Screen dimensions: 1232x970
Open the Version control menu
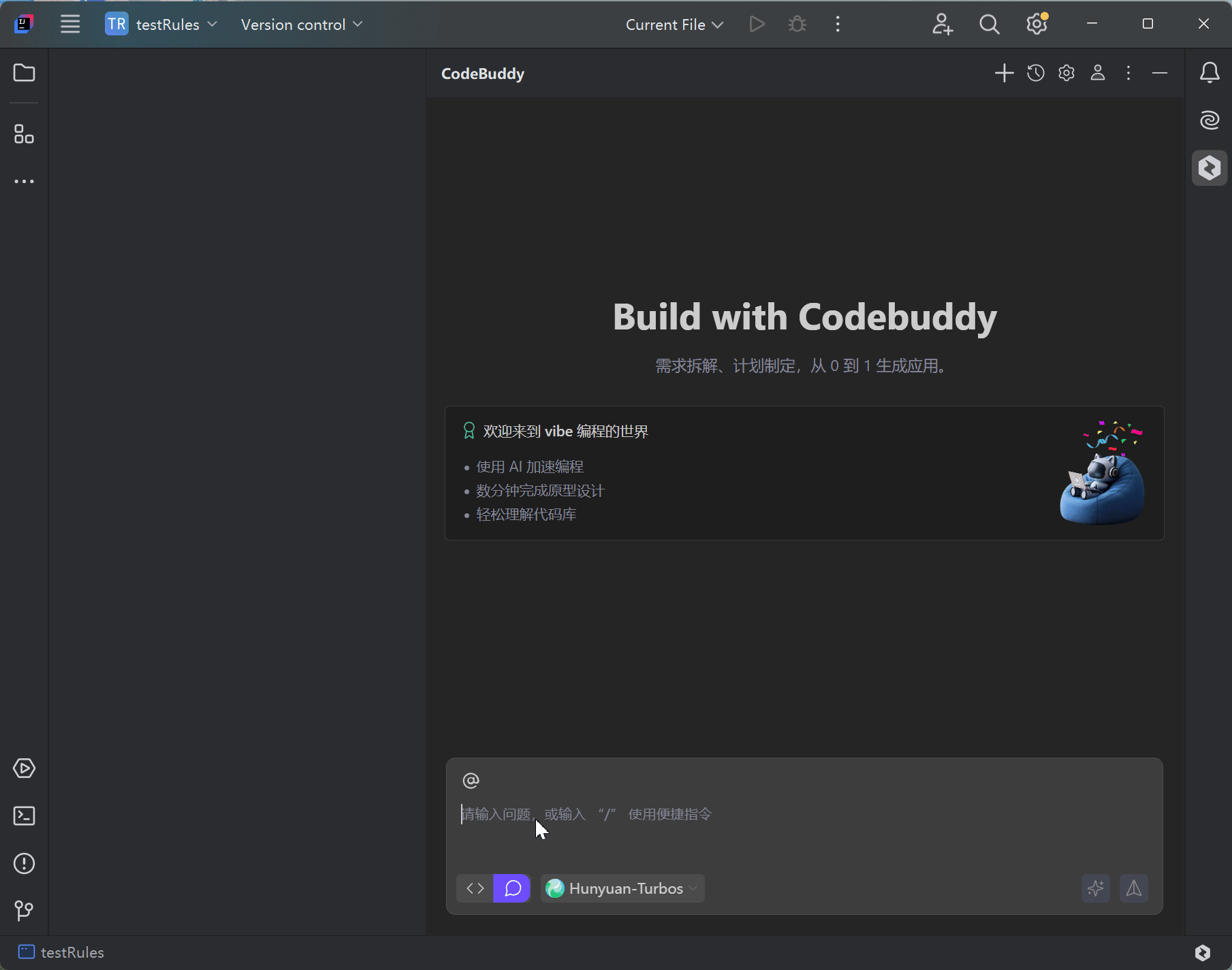point(301,25)
